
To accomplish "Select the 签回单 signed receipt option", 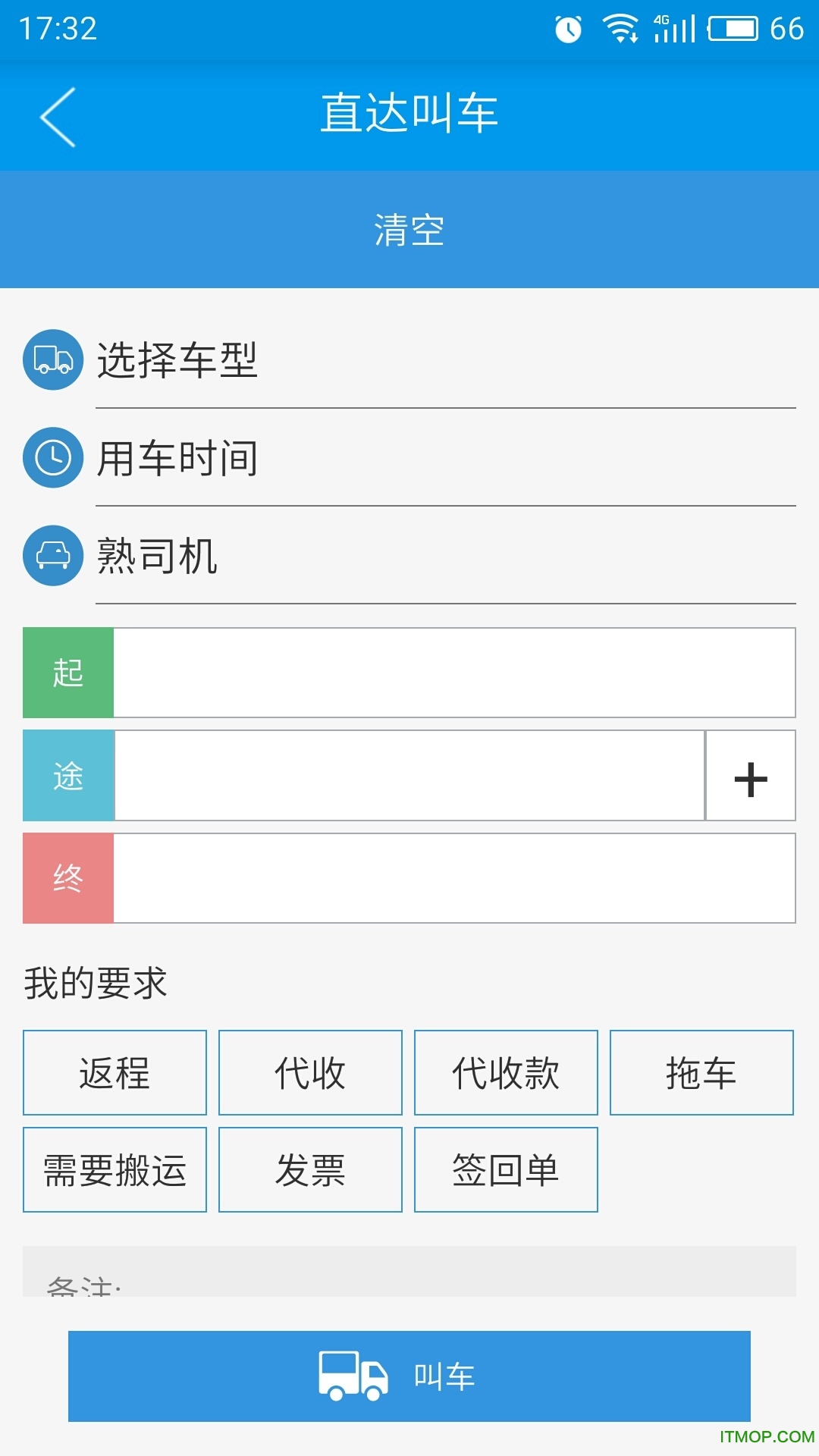I will [x=506, y=1169].
